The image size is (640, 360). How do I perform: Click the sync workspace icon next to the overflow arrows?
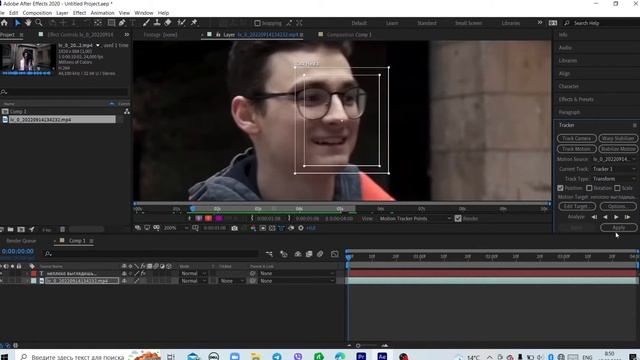[553, 23]
